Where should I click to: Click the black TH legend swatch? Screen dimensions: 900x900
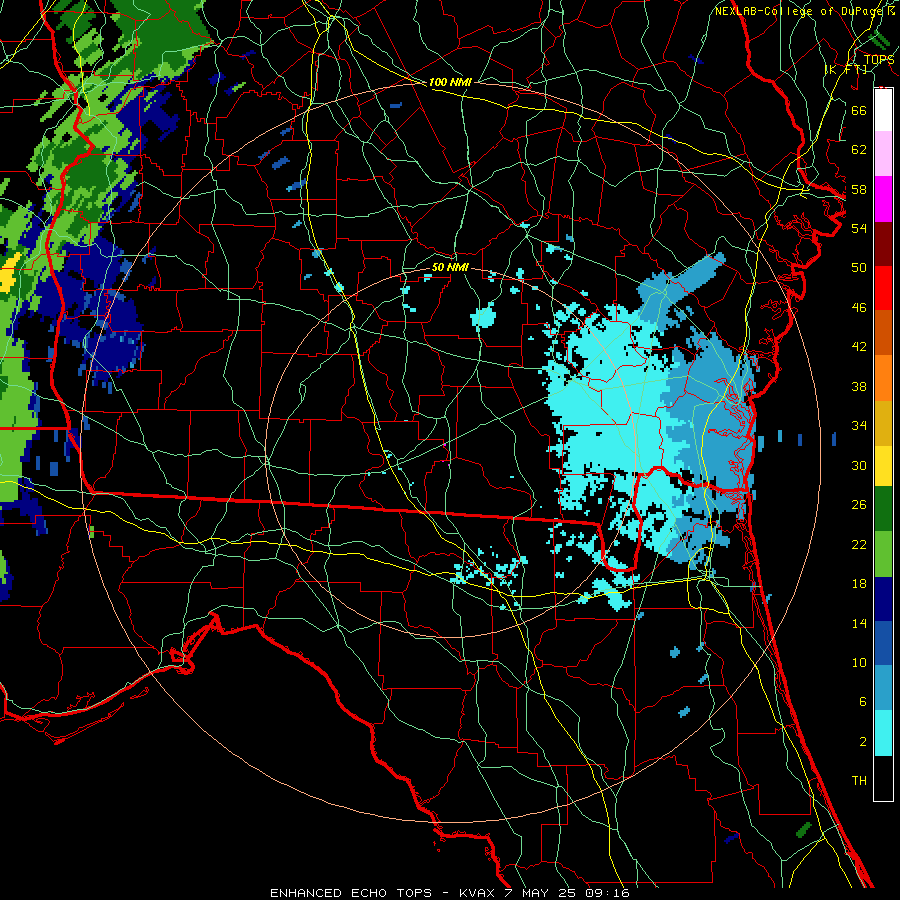[x=883, y=778]
